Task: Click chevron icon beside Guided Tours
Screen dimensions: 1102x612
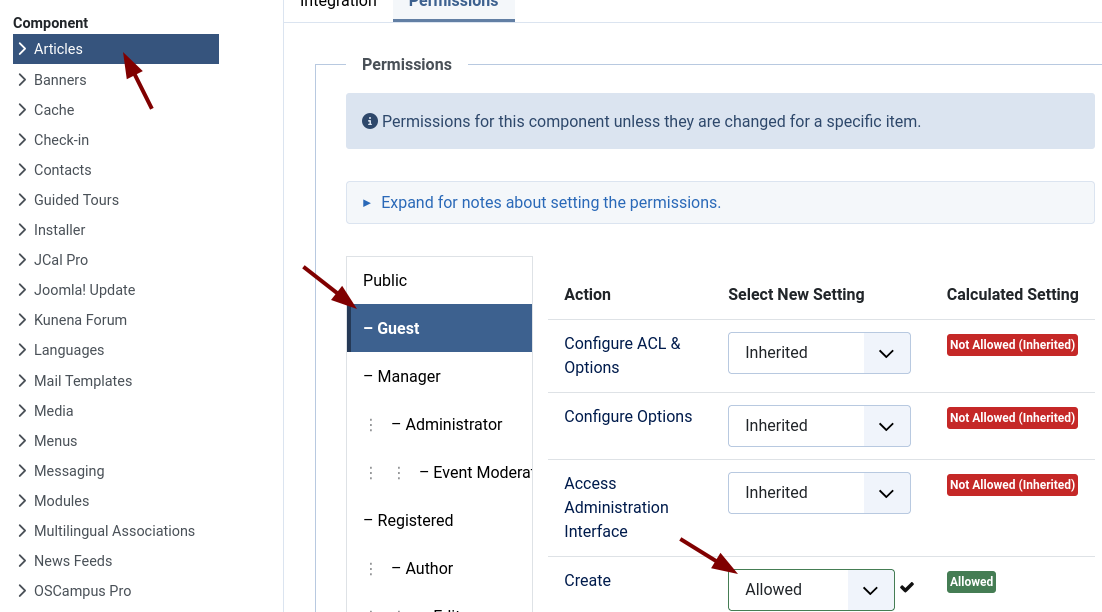Action: (x=22, y=200)
